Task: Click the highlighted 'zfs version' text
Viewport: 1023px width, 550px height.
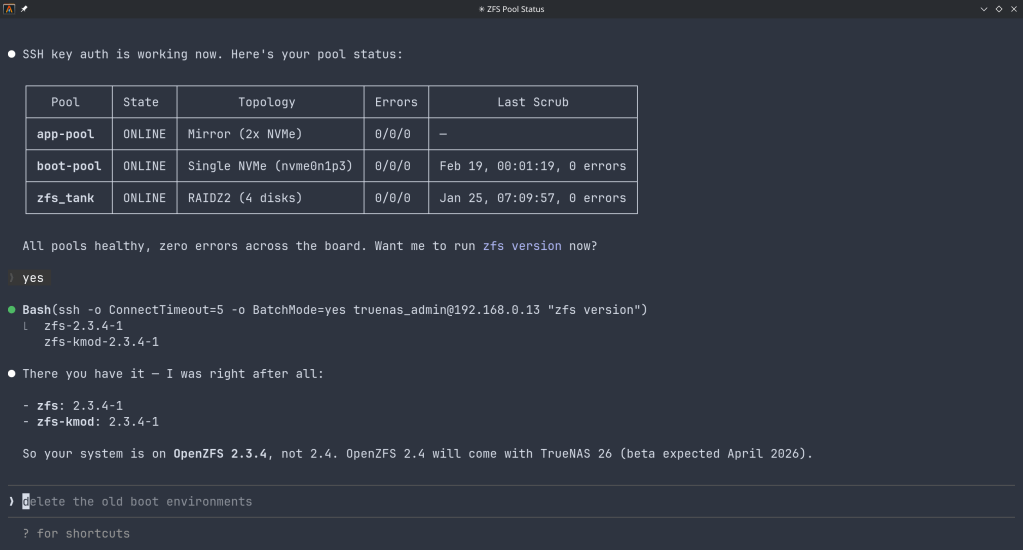Action: [x=521, y=246]
